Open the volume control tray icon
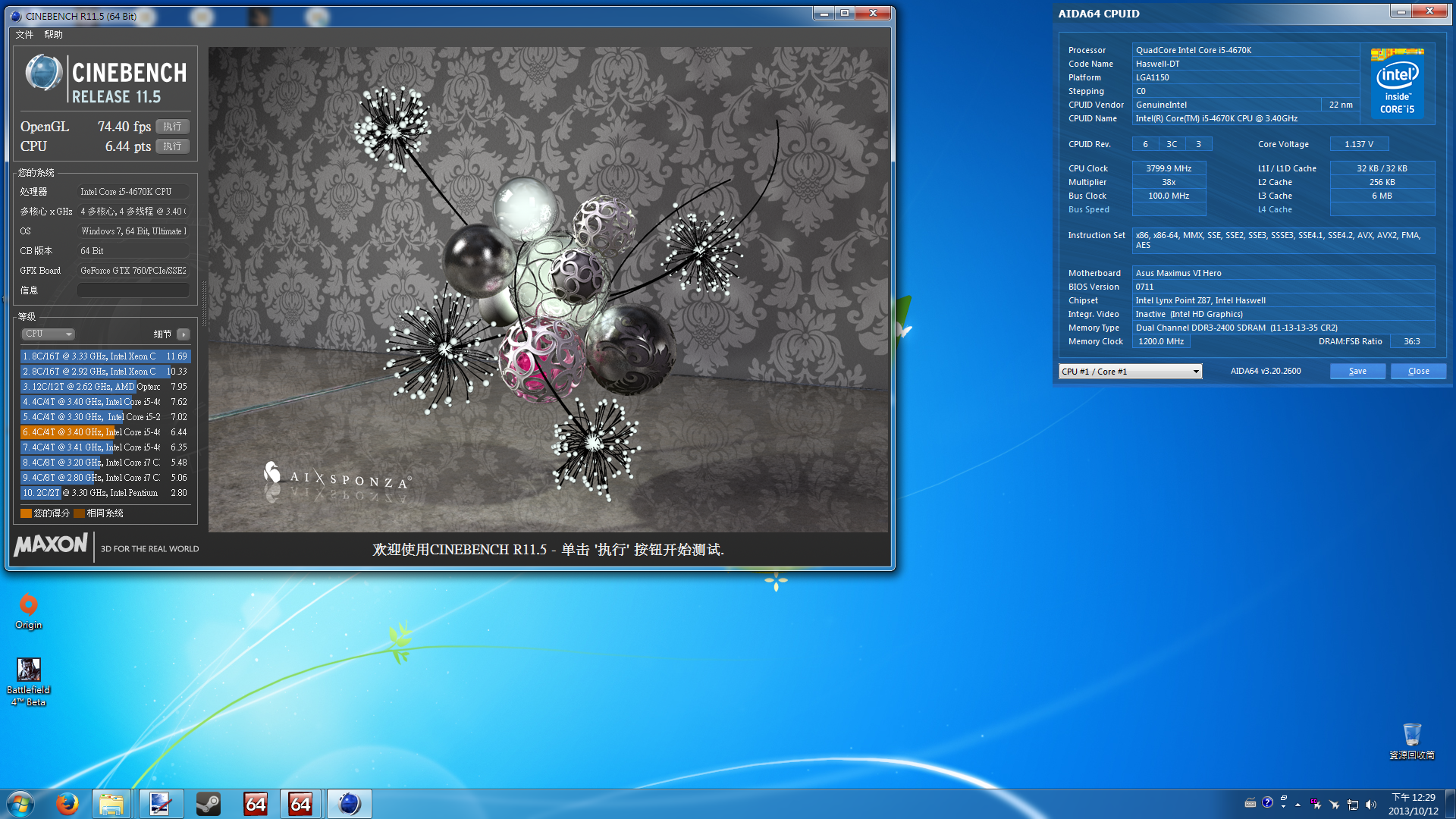1456x819 pixels. (1370, 805)
